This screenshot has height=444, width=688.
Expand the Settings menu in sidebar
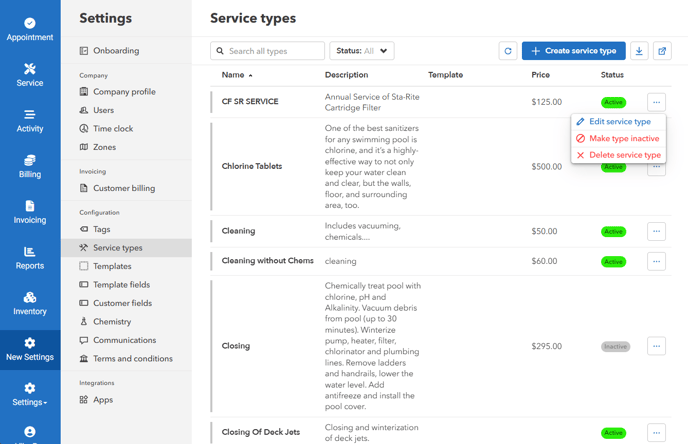pyautogui.click(x=30, y=395)
